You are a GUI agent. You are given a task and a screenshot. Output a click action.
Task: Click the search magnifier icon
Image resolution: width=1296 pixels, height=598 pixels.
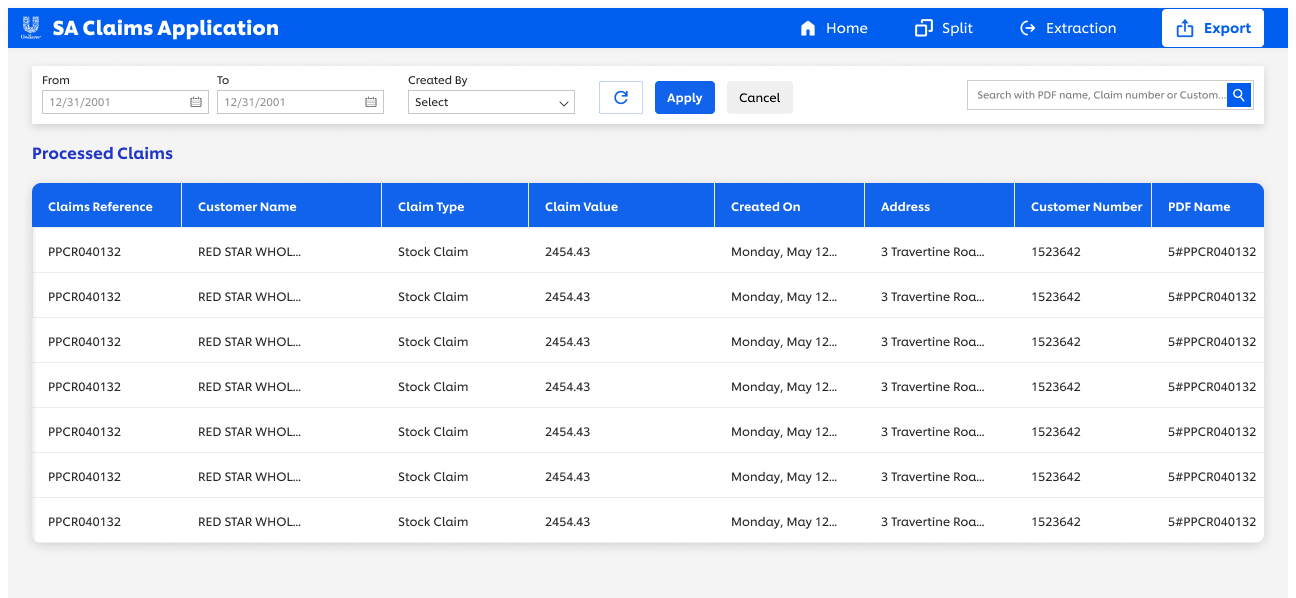(x=1239, y=95)
